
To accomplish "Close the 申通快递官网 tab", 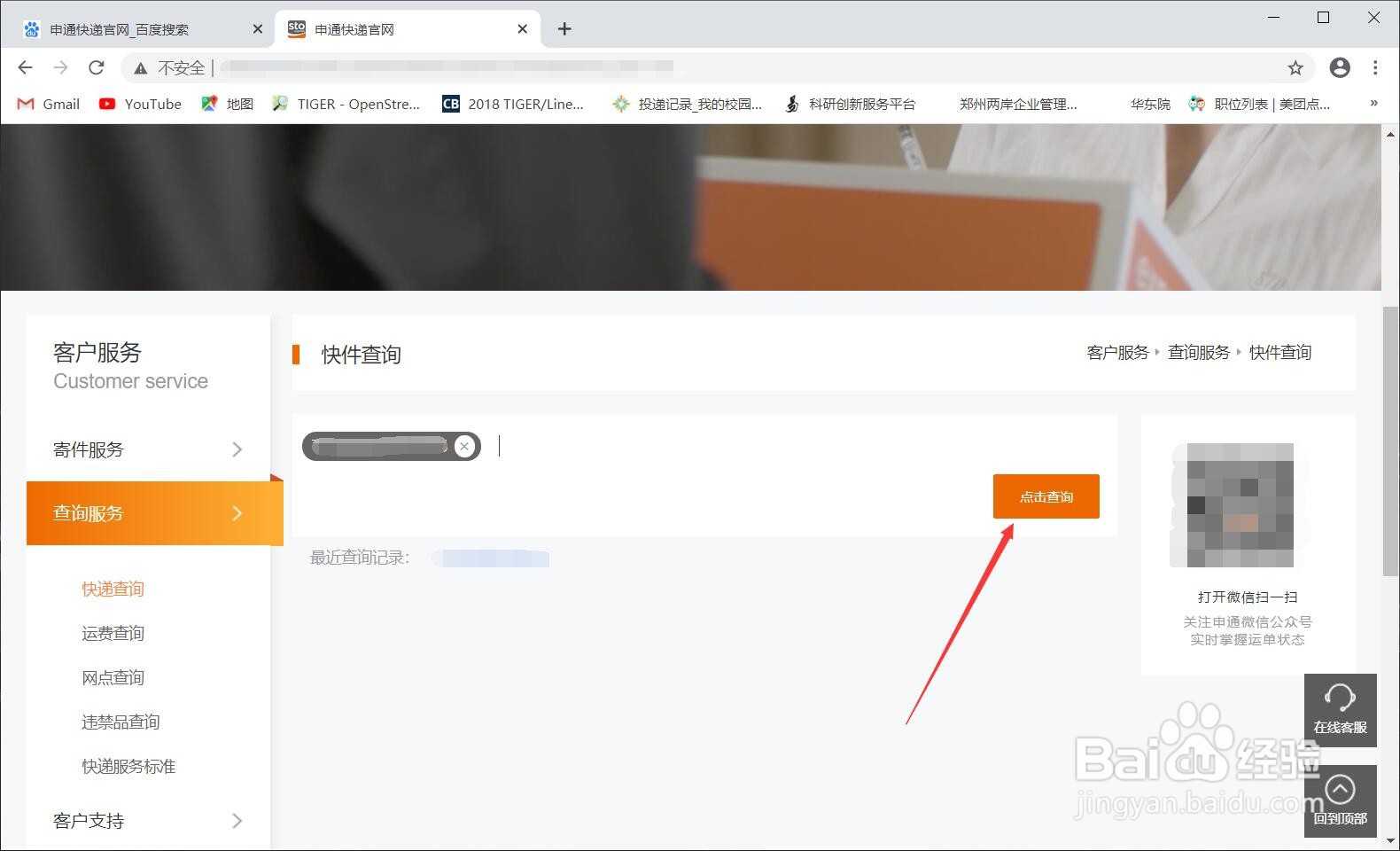I will (x=523, y=29).
